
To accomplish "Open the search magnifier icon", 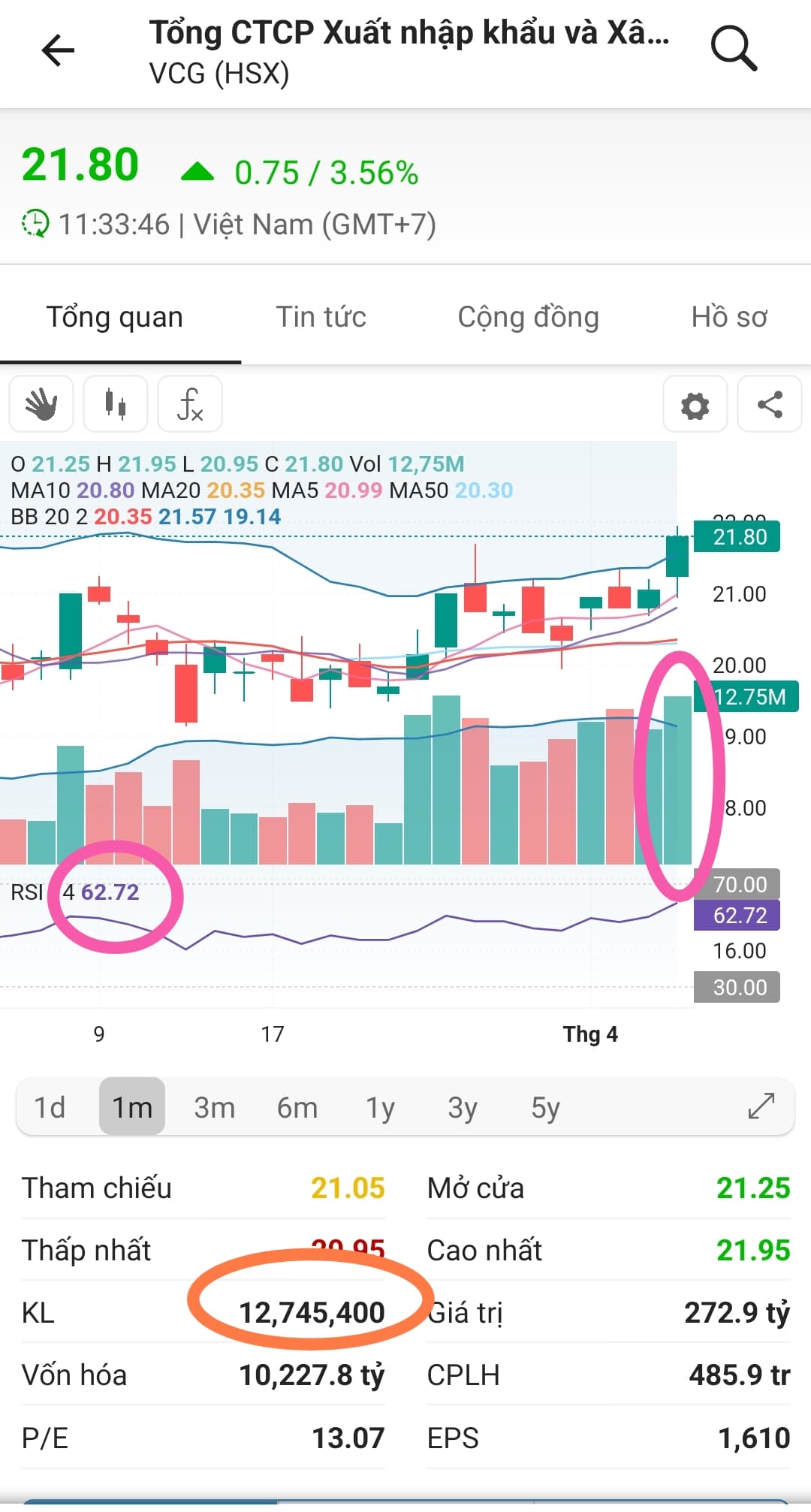I will pos(733,49).
